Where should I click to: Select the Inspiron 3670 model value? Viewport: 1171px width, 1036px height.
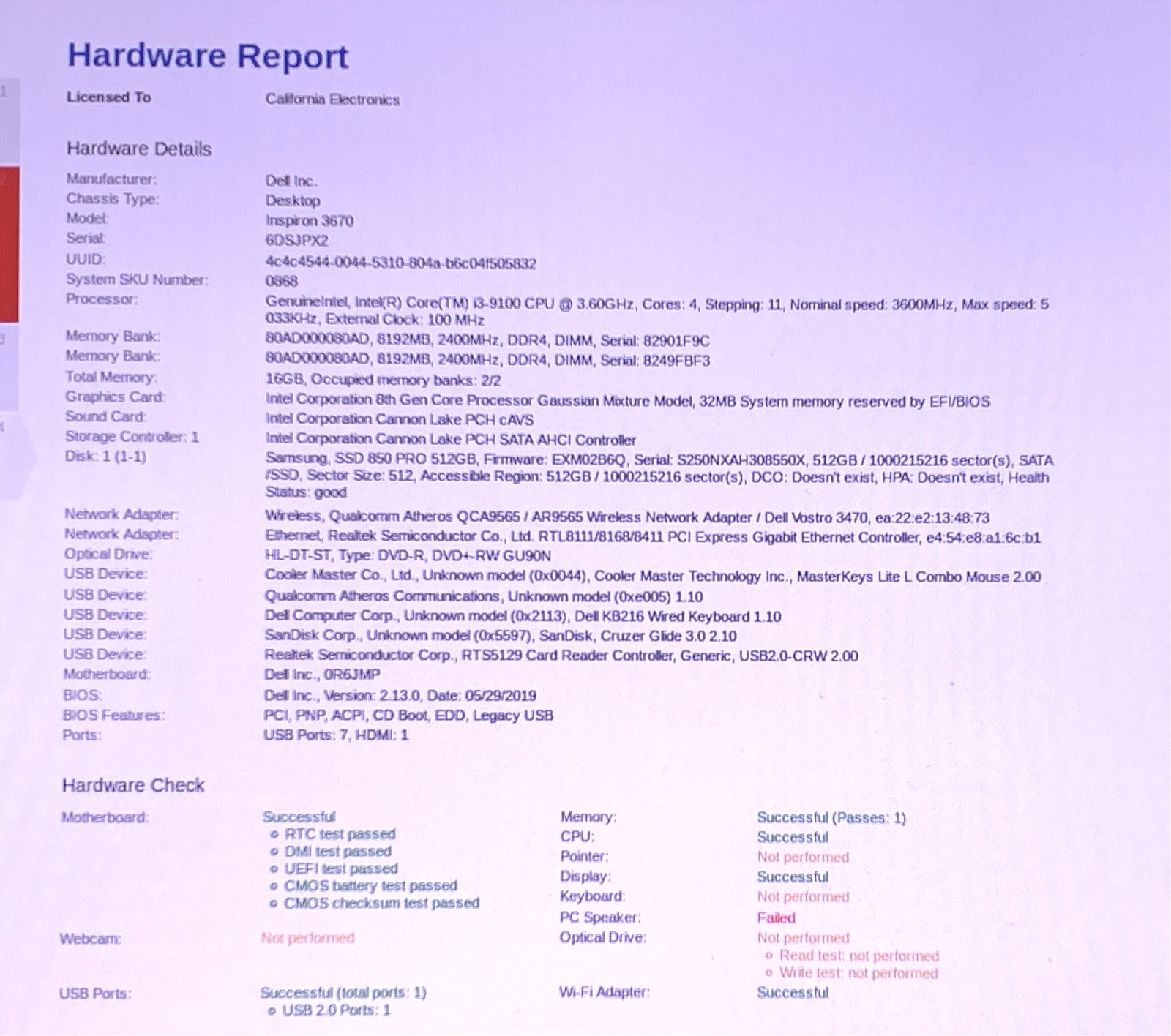coord(309,220)
